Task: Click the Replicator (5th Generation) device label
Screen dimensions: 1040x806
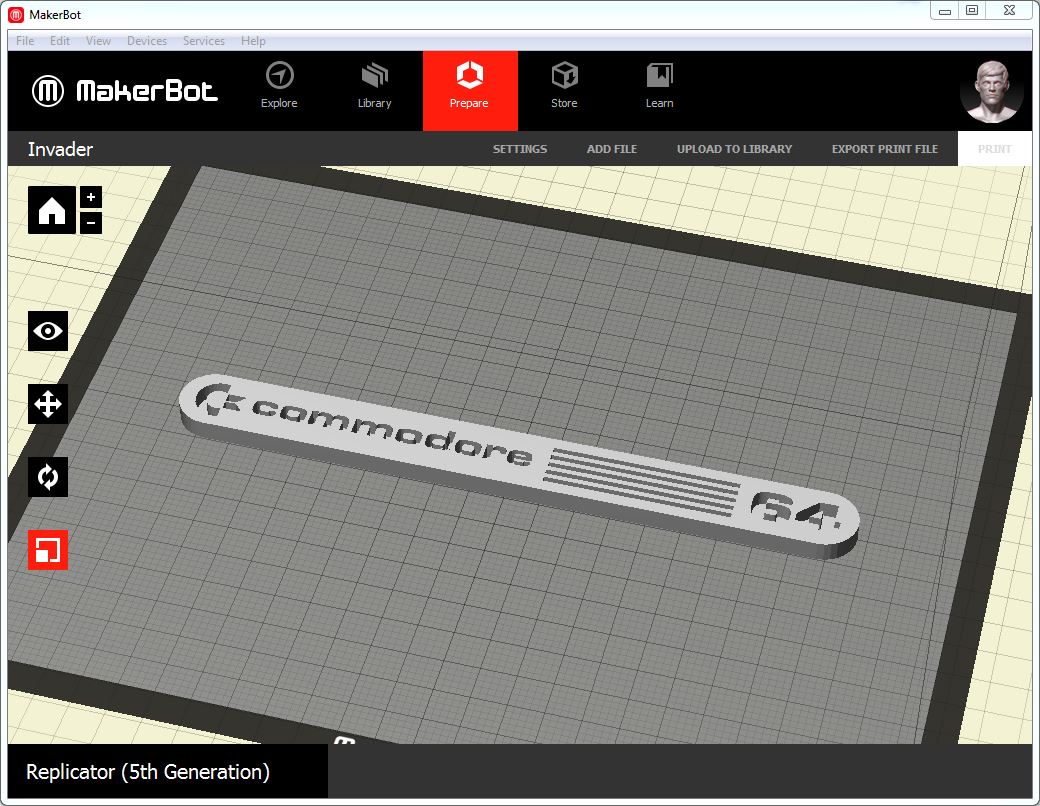Action: (x=148, y=772)
